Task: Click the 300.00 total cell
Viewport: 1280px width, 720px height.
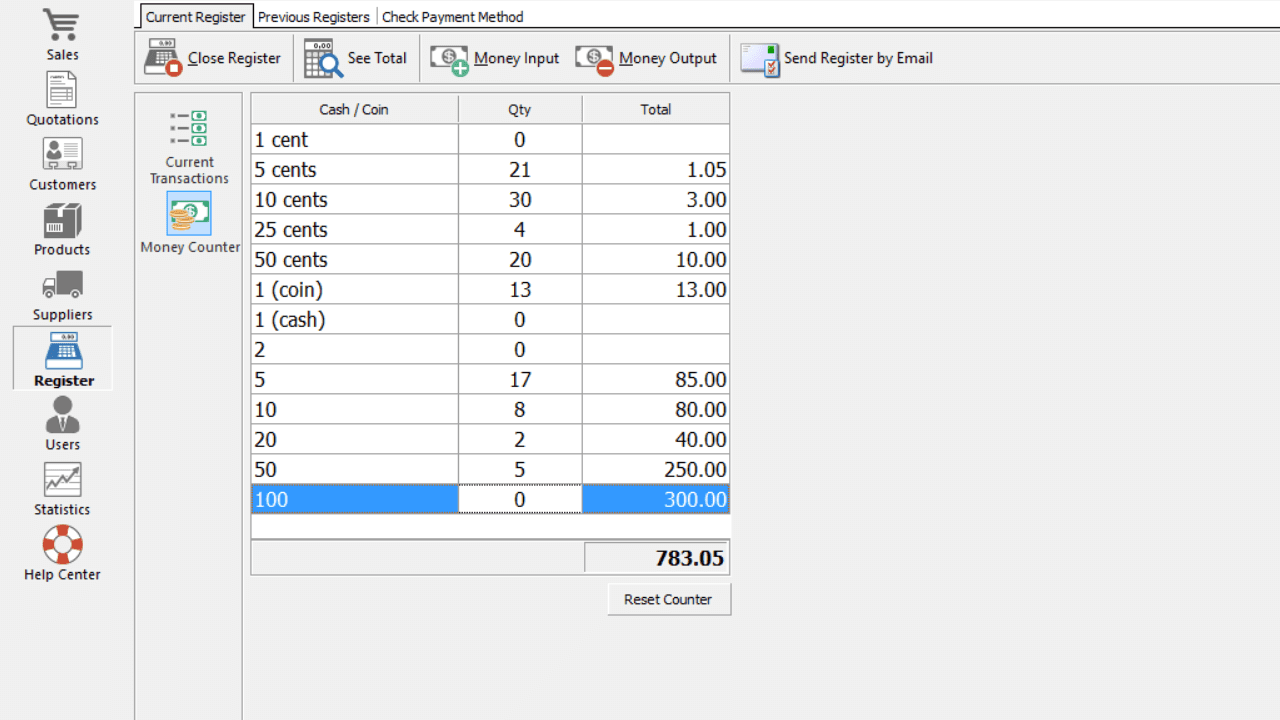Action: click(x=656, y=499)
